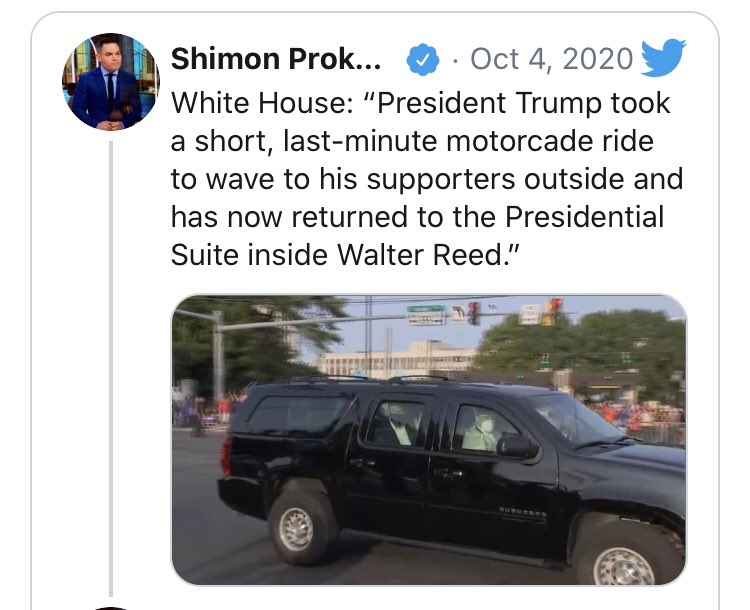Click the masked passenger in the SUV window
750x610 pixels.
[x=482, y=432]
